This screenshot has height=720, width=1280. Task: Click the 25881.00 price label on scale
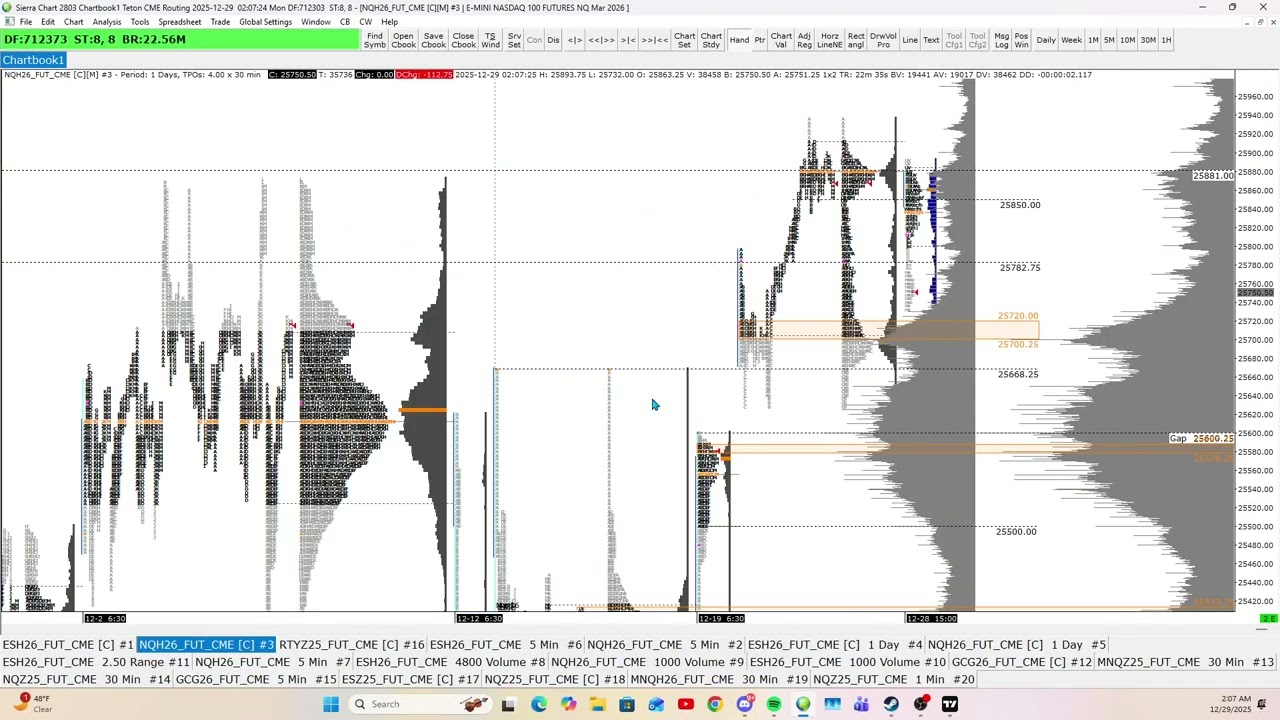click(1213, 176)
